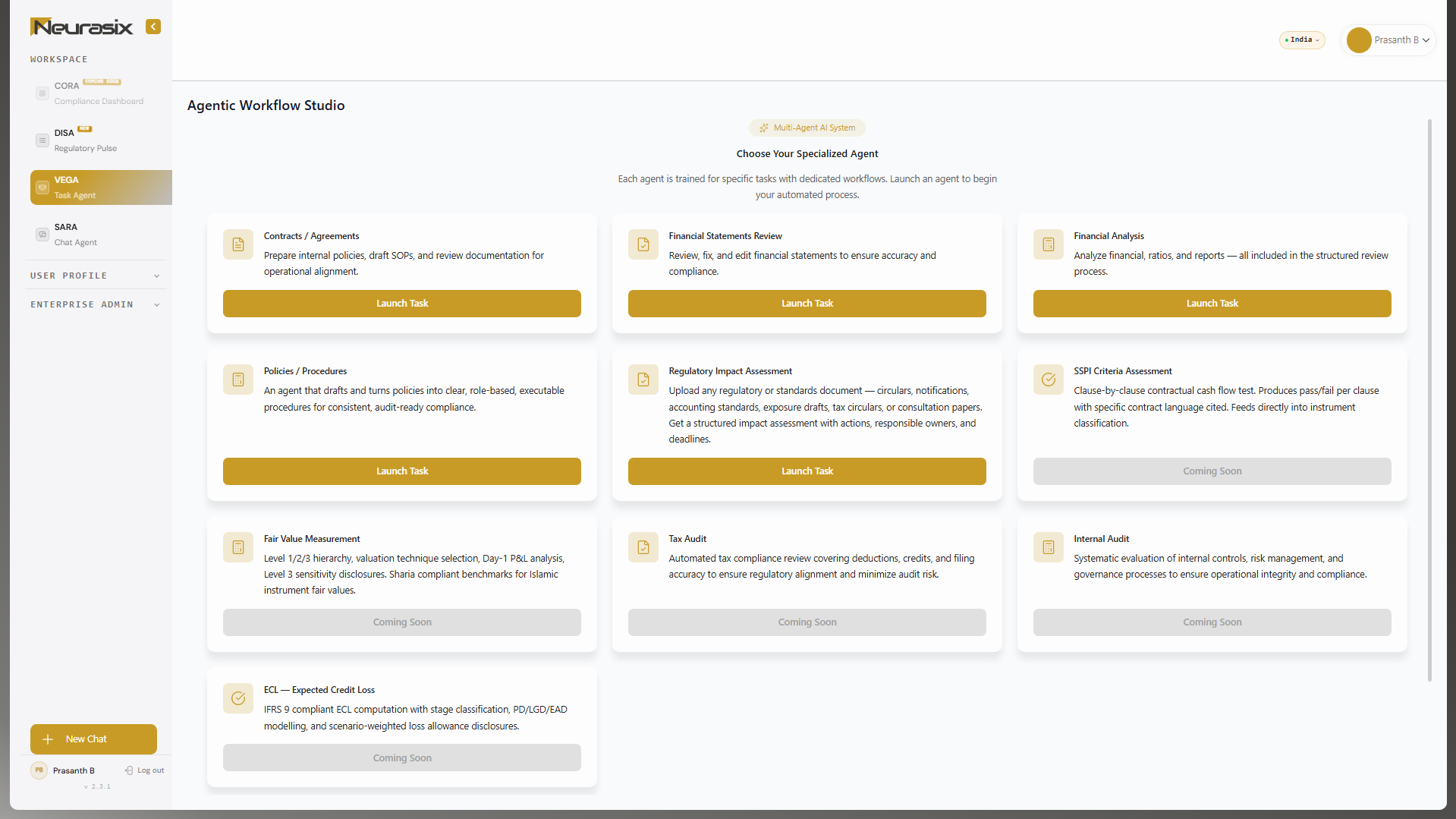Image resolution: width=1456 pixels, height=819 pixels.
Task: Click the Contracts / Agreements document icon
Action: click(238, 244)
